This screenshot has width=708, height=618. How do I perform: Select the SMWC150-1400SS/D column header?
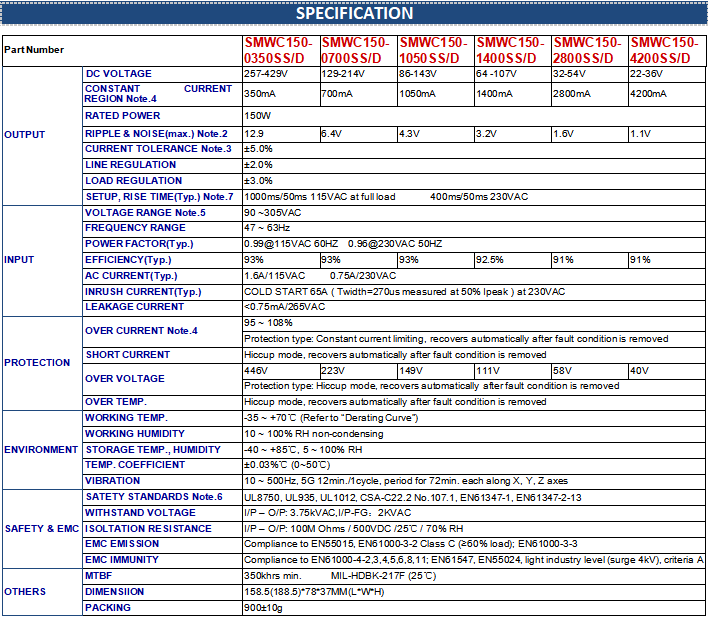511,51
